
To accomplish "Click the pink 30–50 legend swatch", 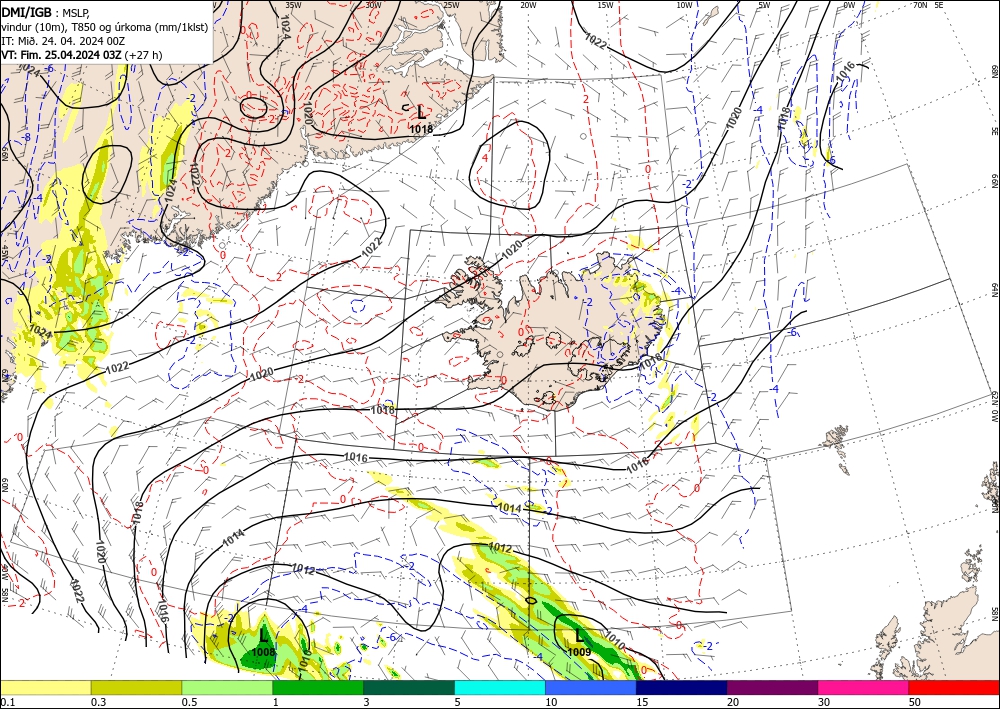I will click(x=864, y=687).
